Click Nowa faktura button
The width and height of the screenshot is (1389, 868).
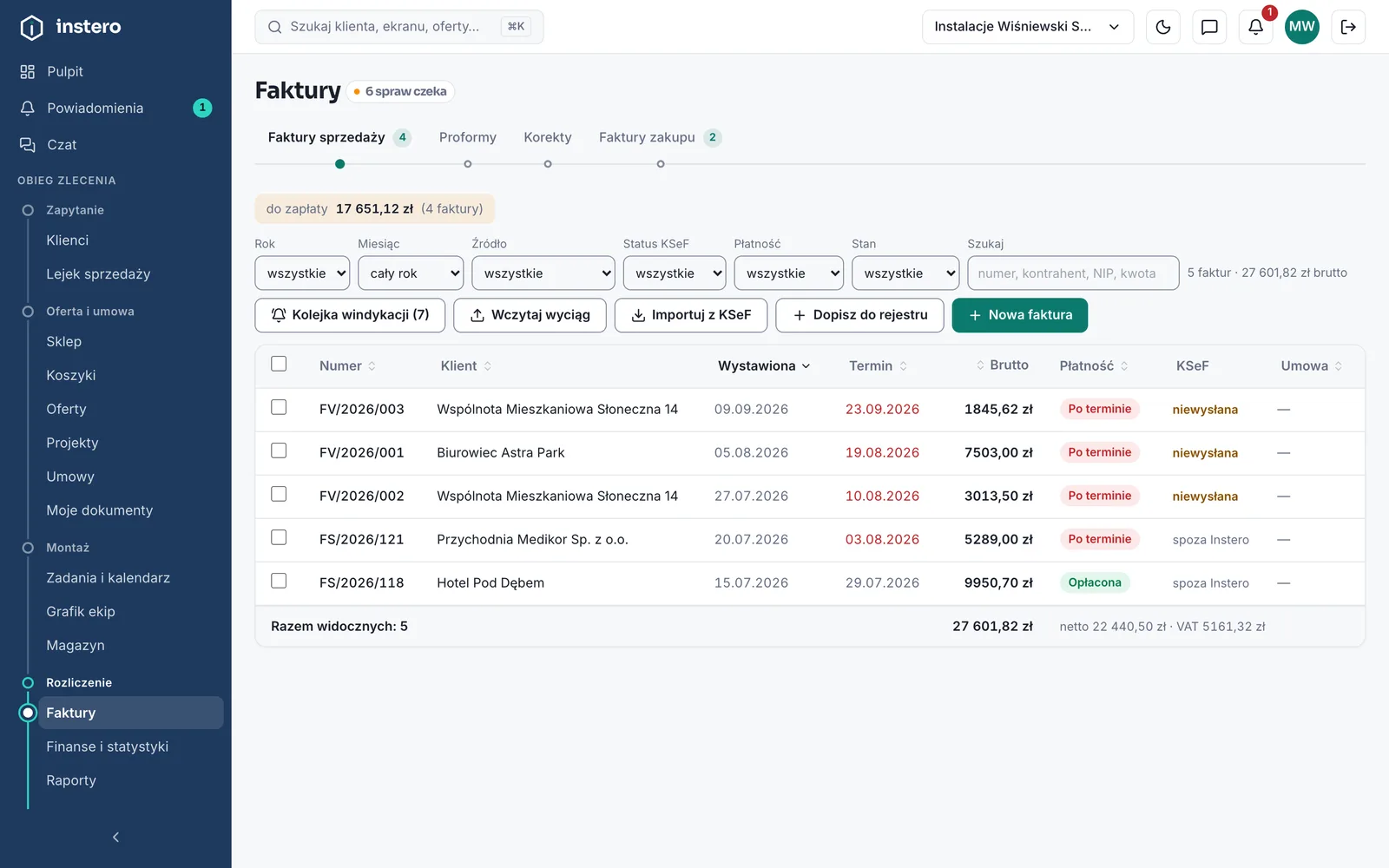click(1020, 315)
